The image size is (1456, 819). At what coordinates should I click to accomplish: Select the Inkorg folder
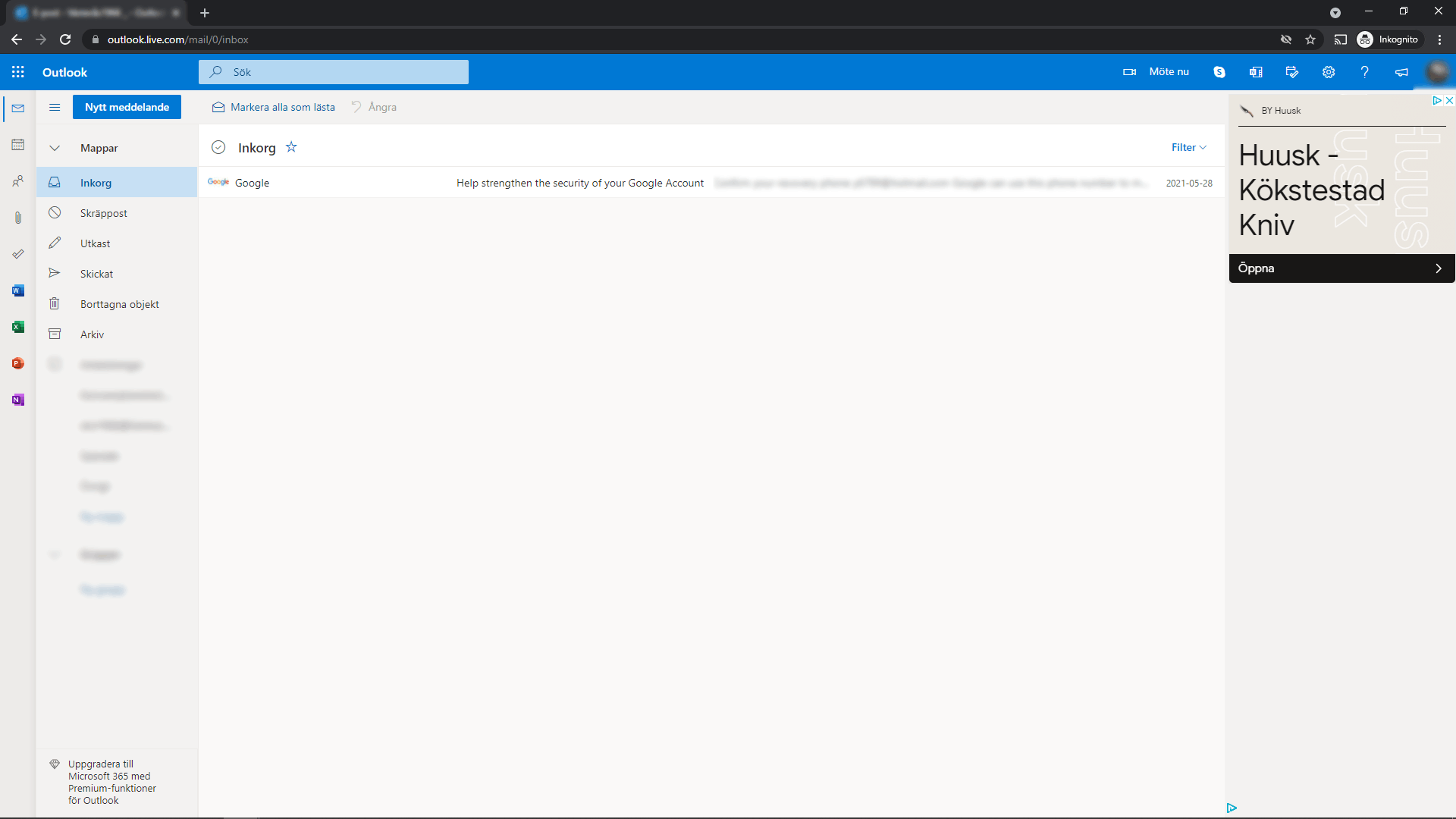click(117, 183)
